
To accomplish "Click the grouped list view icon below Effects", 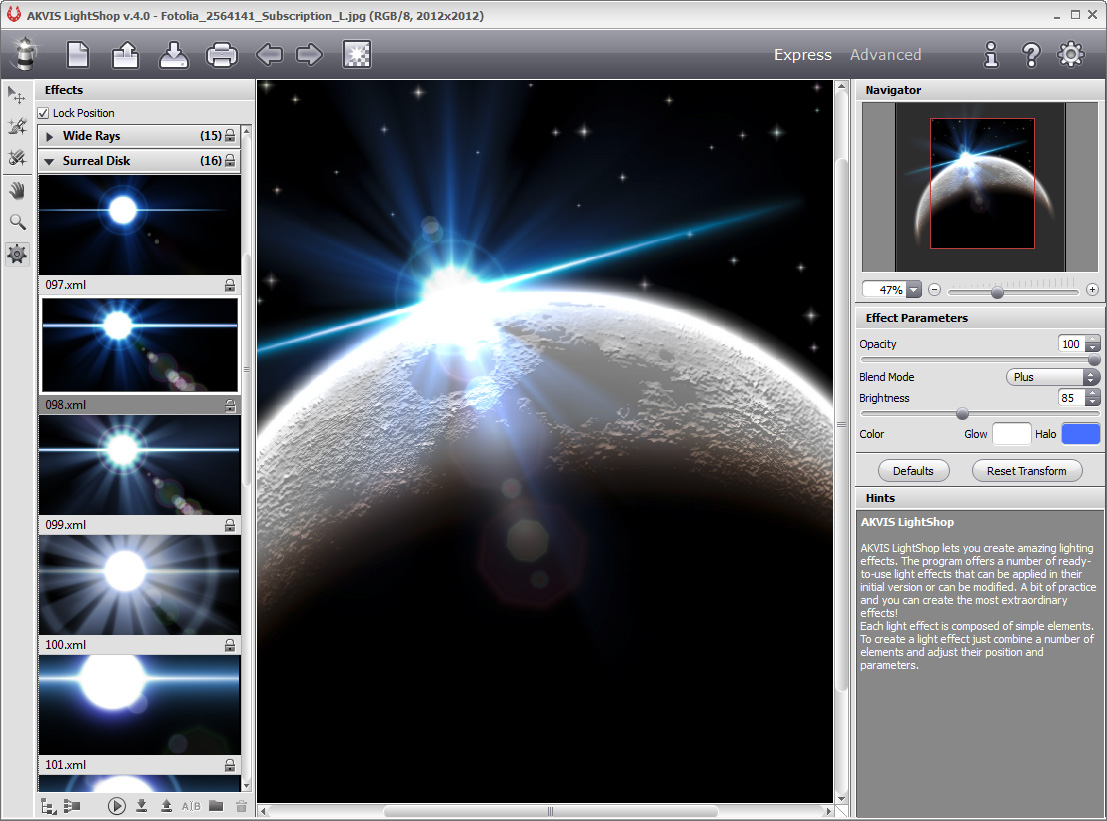I will pyautogui.click(x=71, y=805).
